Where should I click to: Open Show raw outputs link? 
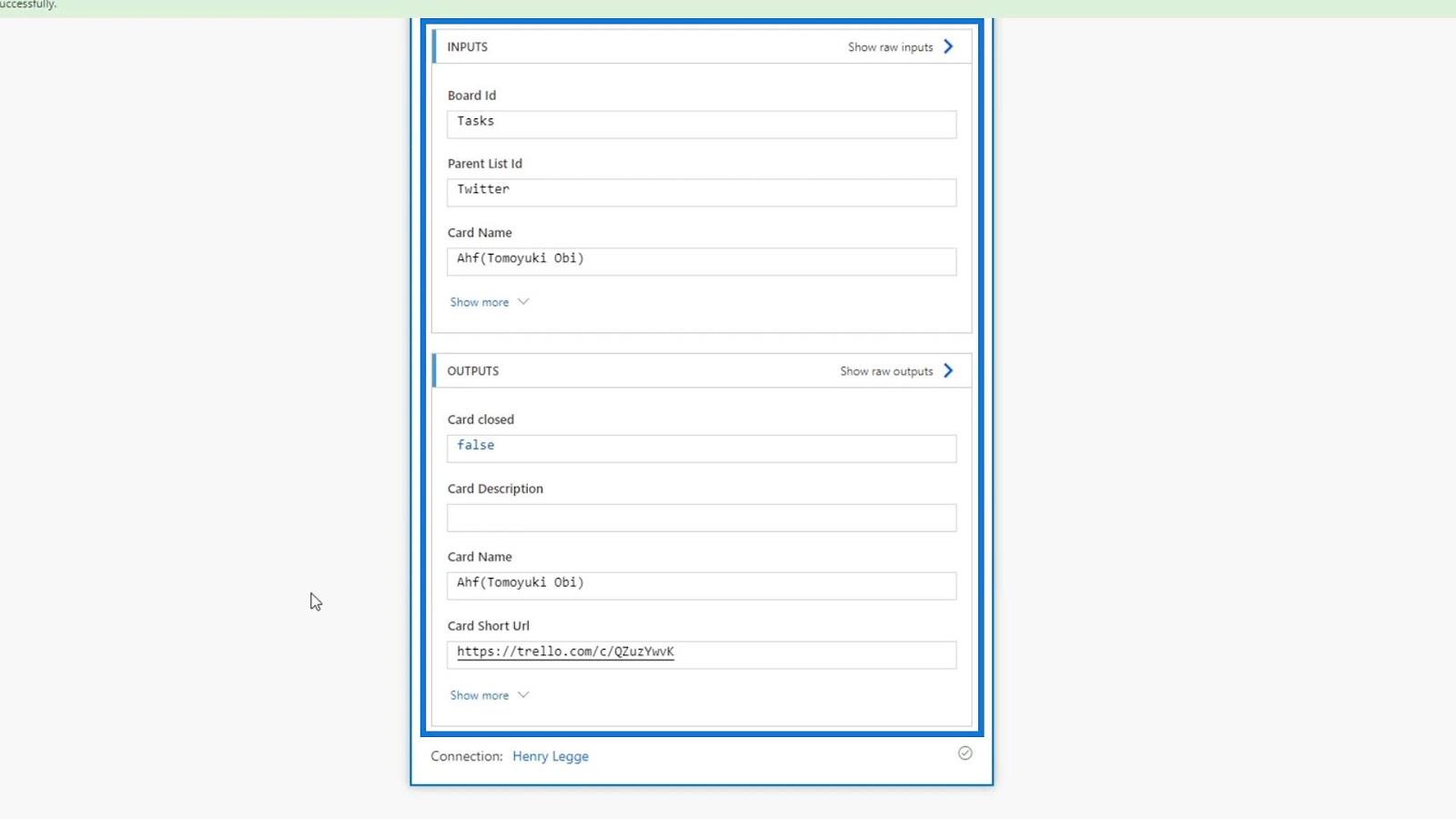point(886,371)
